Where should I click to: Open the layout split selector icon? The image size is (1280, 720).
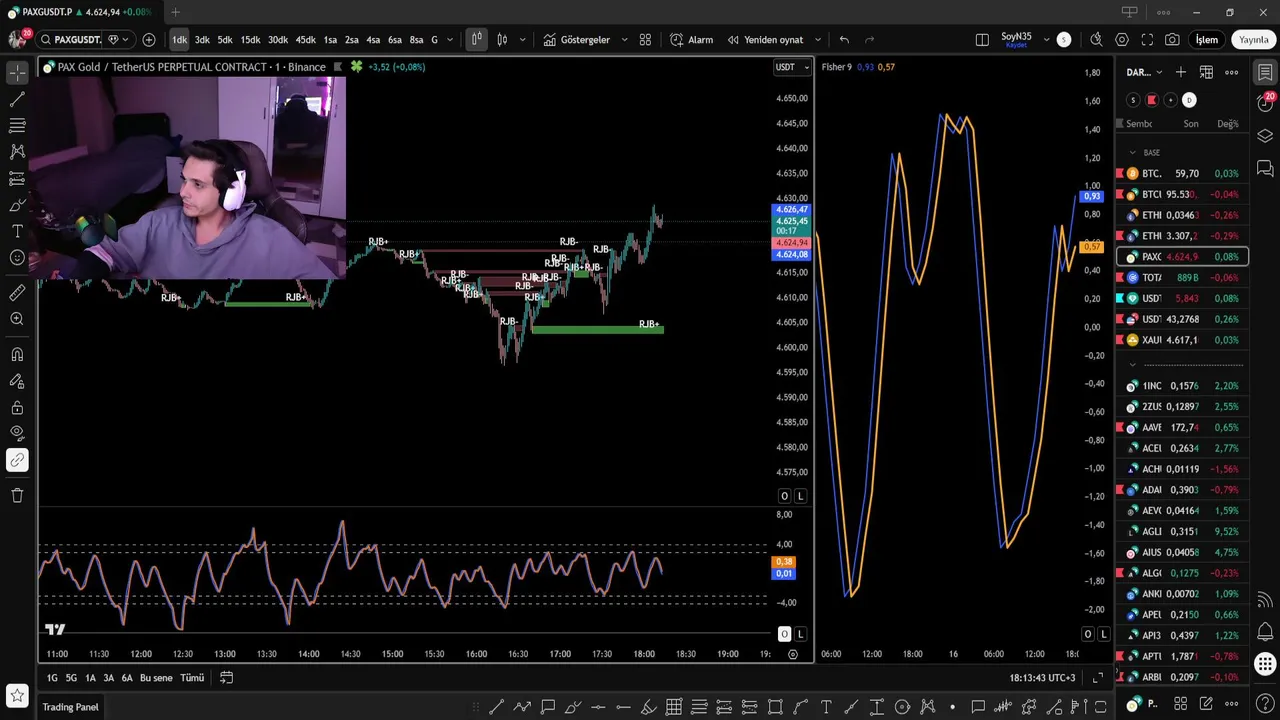(x=982, y=40)
